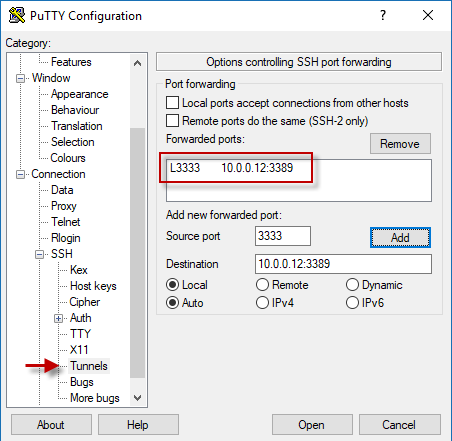Open the TTY category

pos(80,334)
